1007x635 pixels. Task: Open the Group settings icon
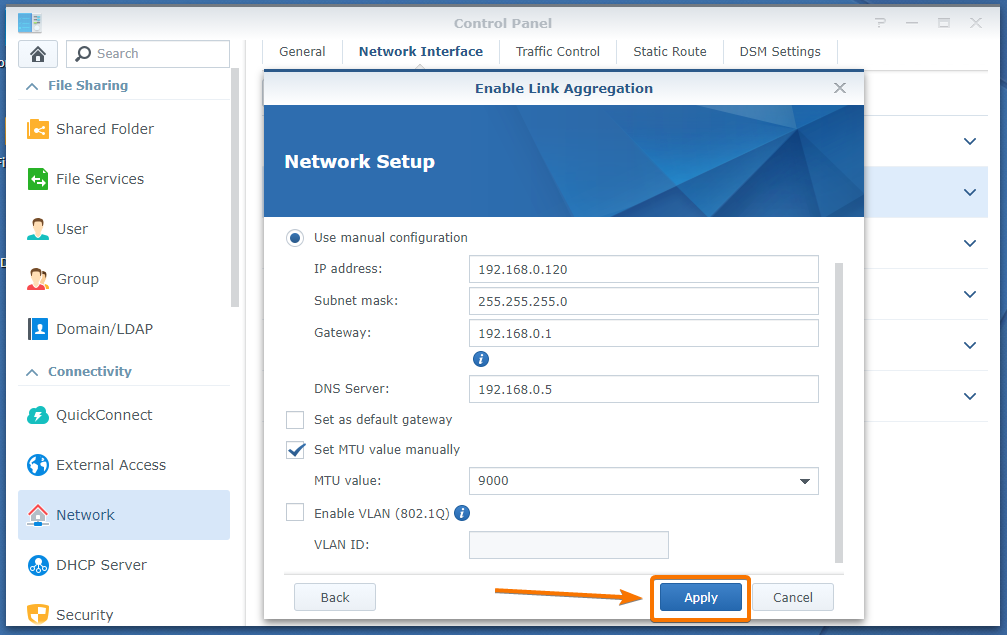coord(38,279)
